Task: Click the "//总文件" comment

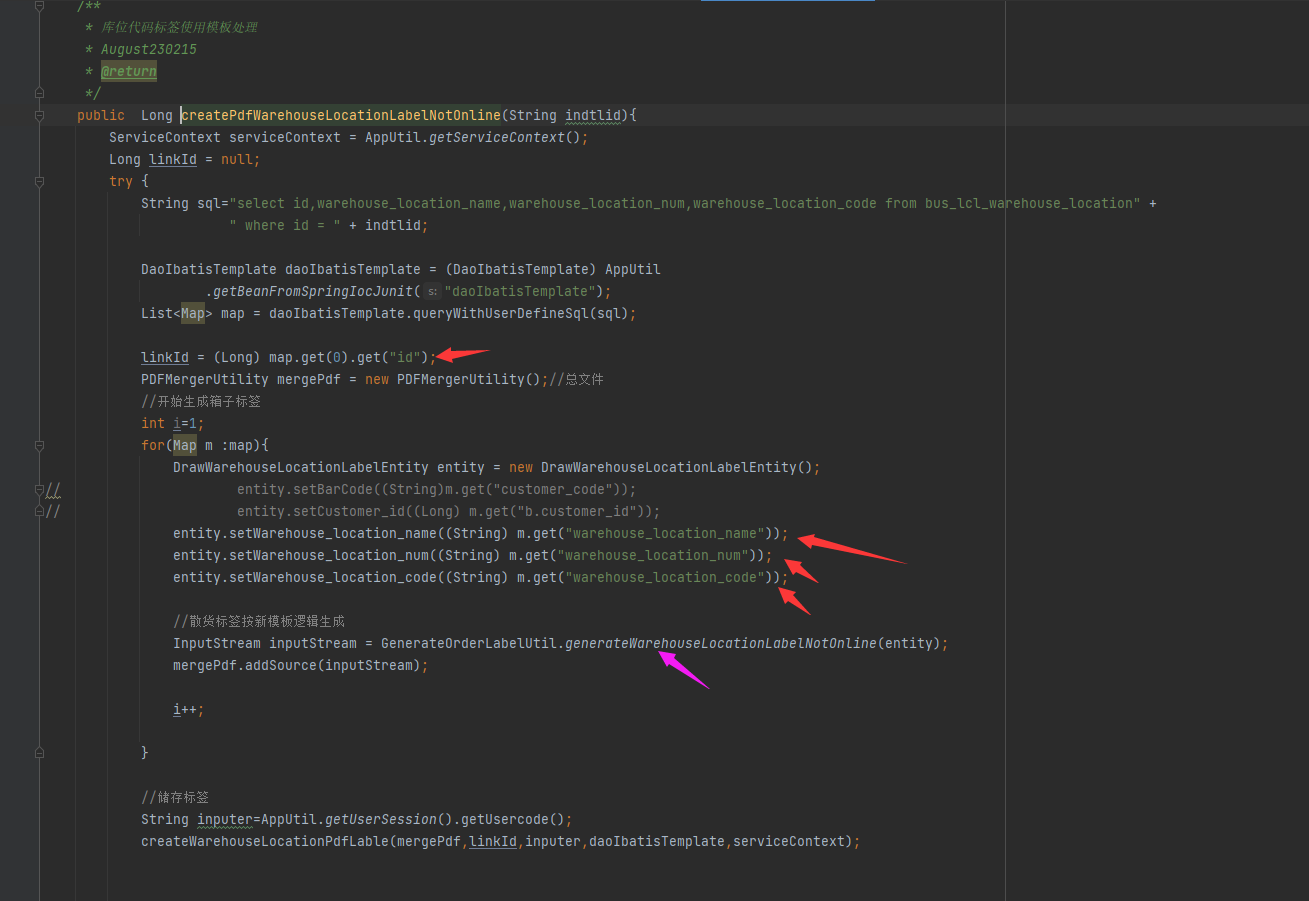Action: 576,379
